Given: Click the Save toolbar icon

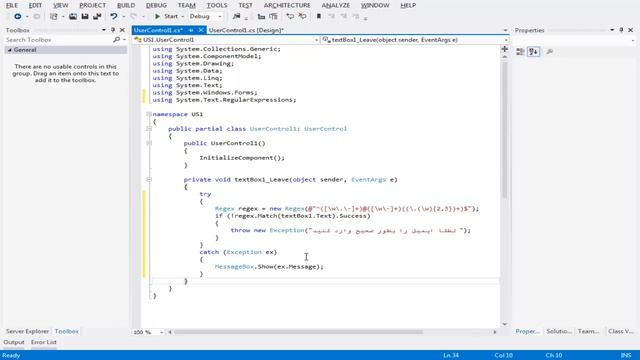Looking at the screenshot, I should (x=85, y=16).
